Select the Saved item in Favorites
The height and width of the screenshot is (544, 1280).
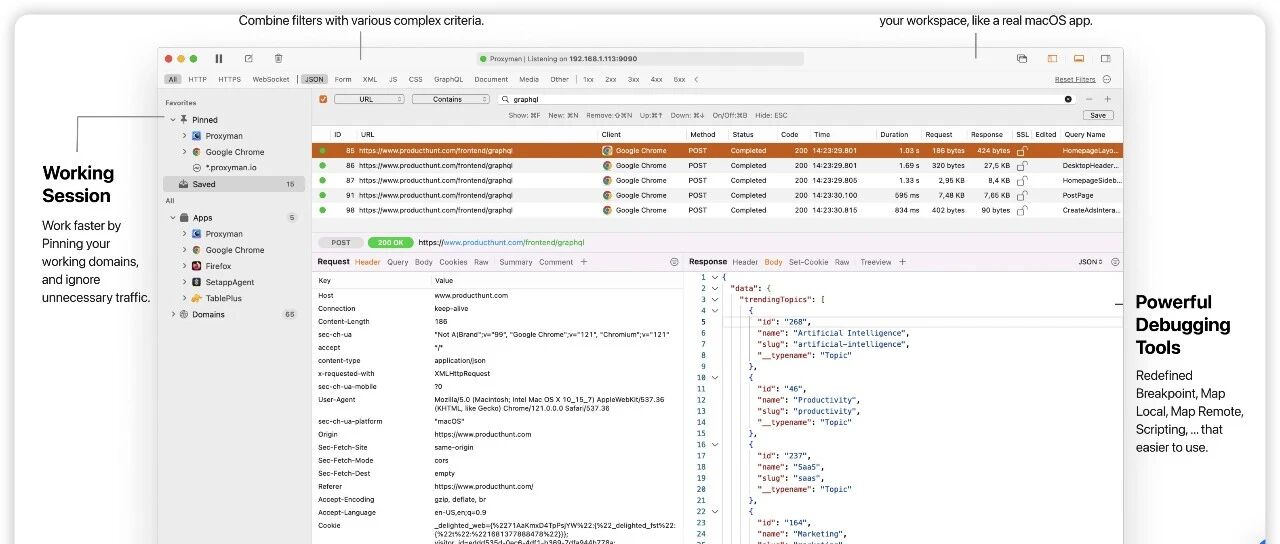coord(234,184)
